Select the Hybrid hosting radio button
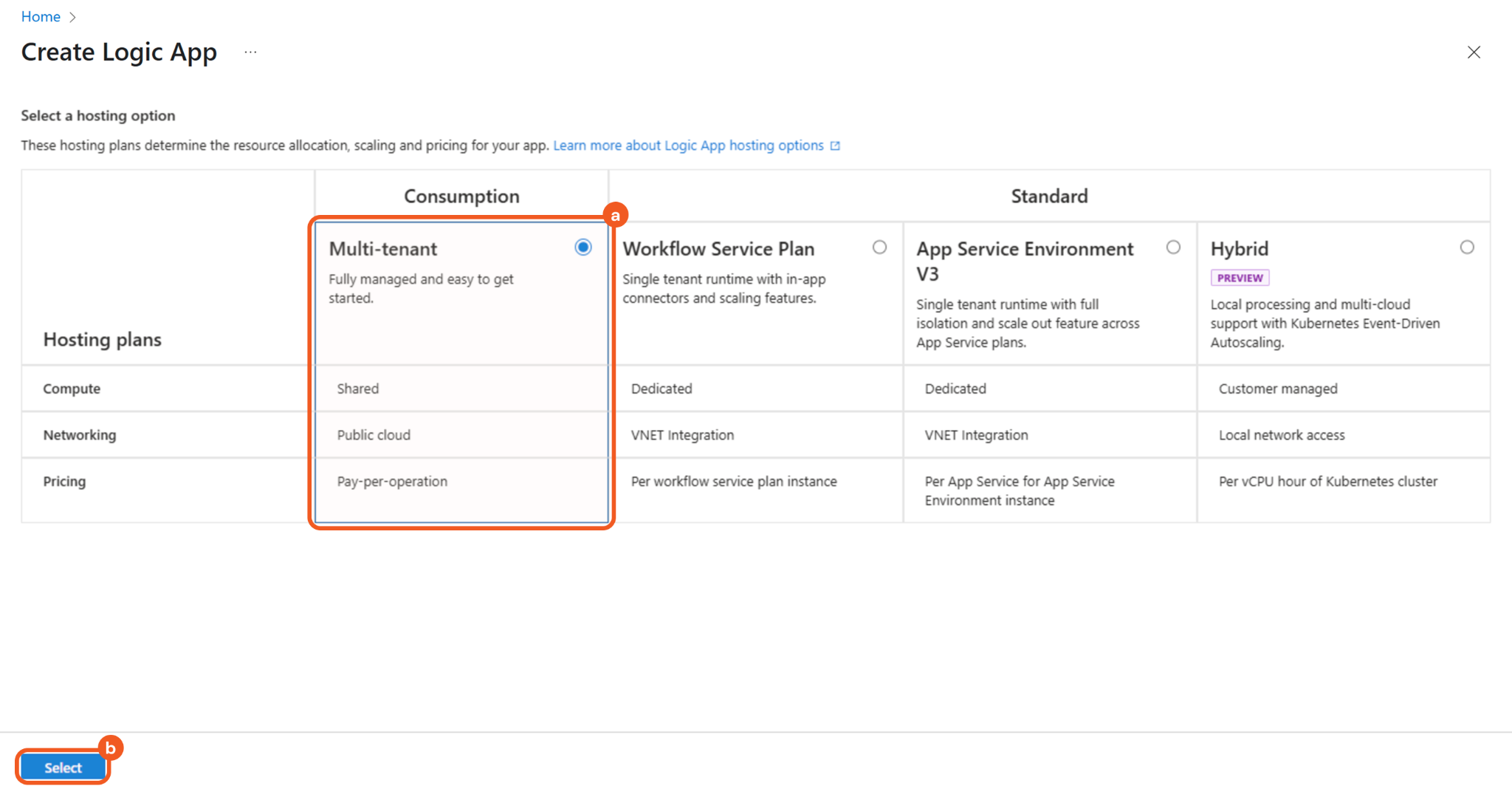 coord(1467,247)
